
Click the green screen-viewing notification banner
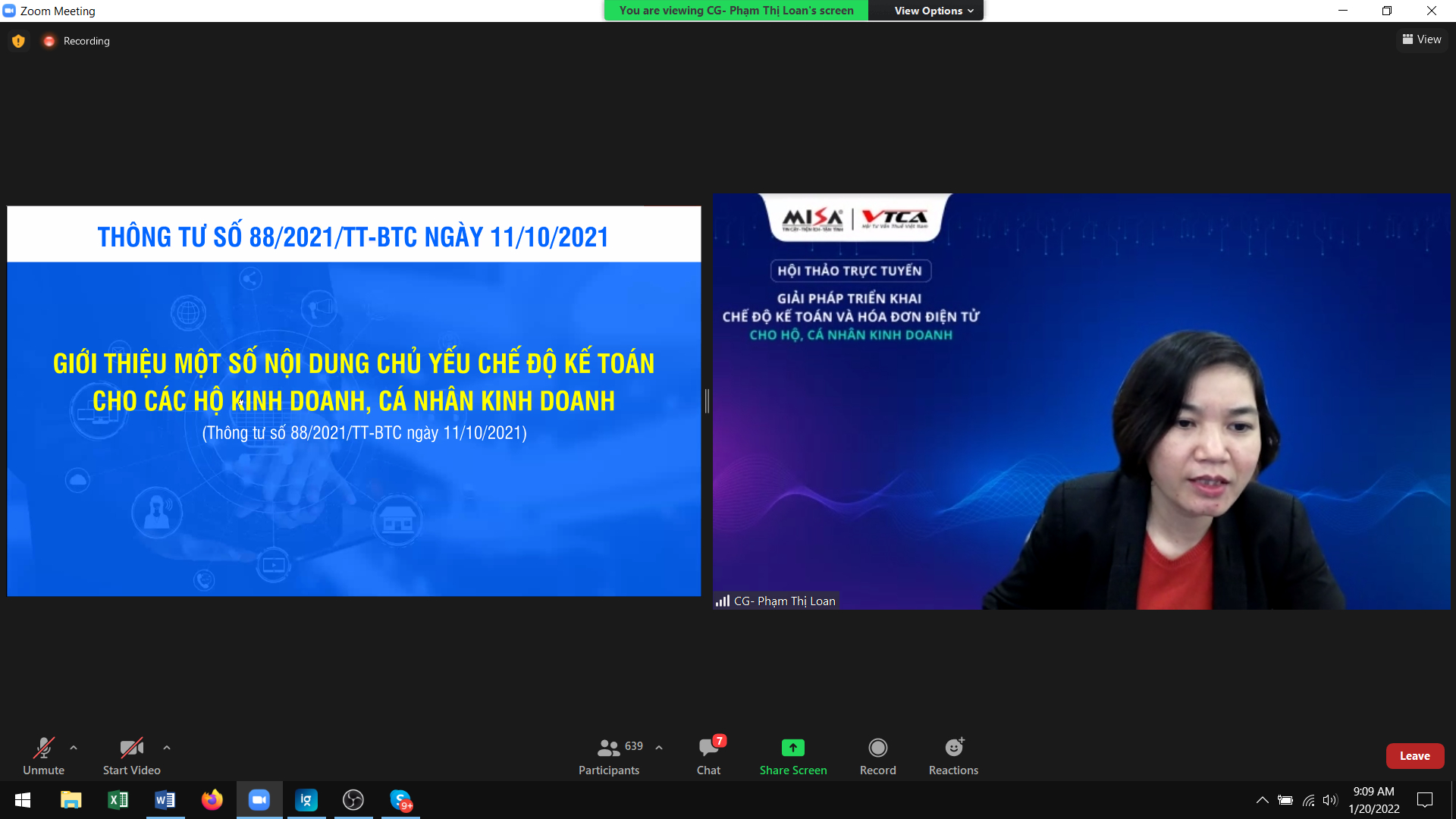coord(736,11)
